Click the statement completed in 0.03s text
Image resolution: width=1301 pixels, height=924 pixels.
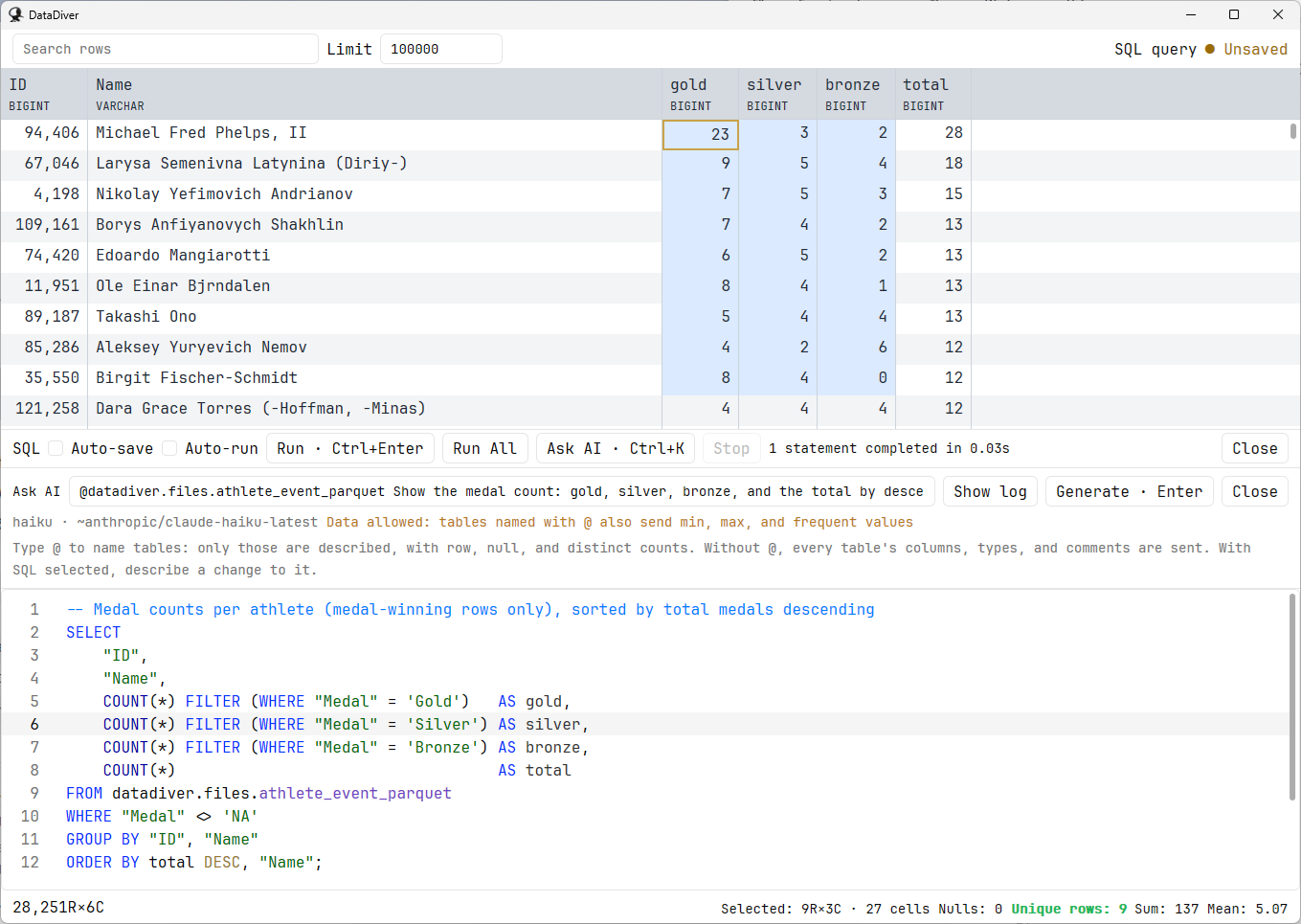coord(888,448)
